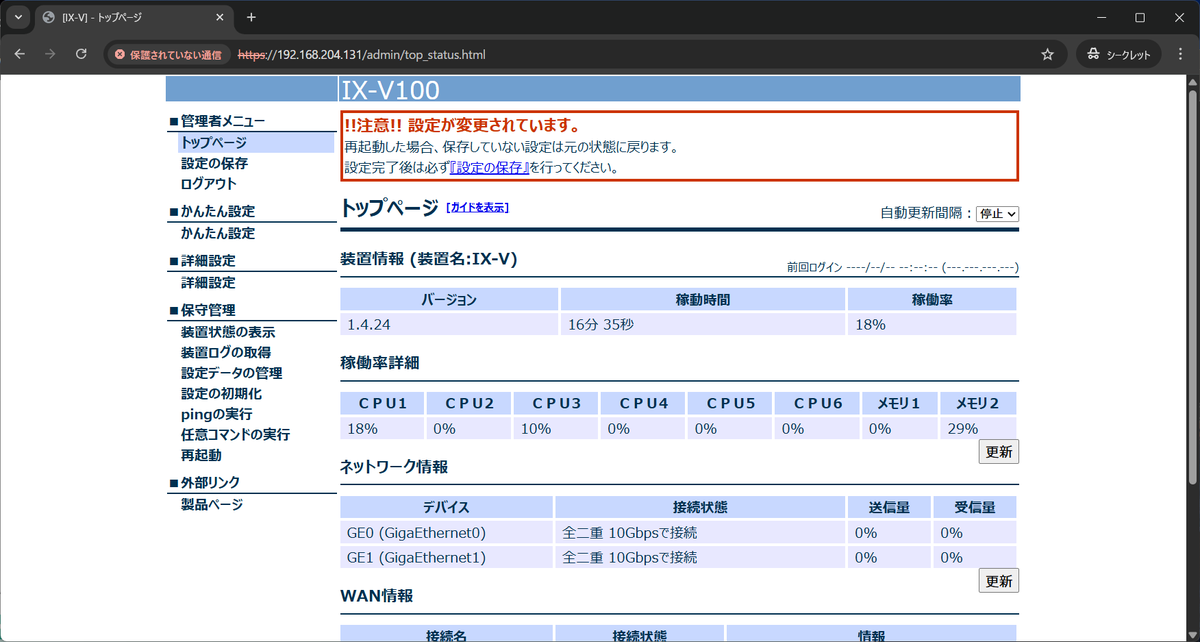Select 設定の保存 in the sidebar

[x=214, y=163]
